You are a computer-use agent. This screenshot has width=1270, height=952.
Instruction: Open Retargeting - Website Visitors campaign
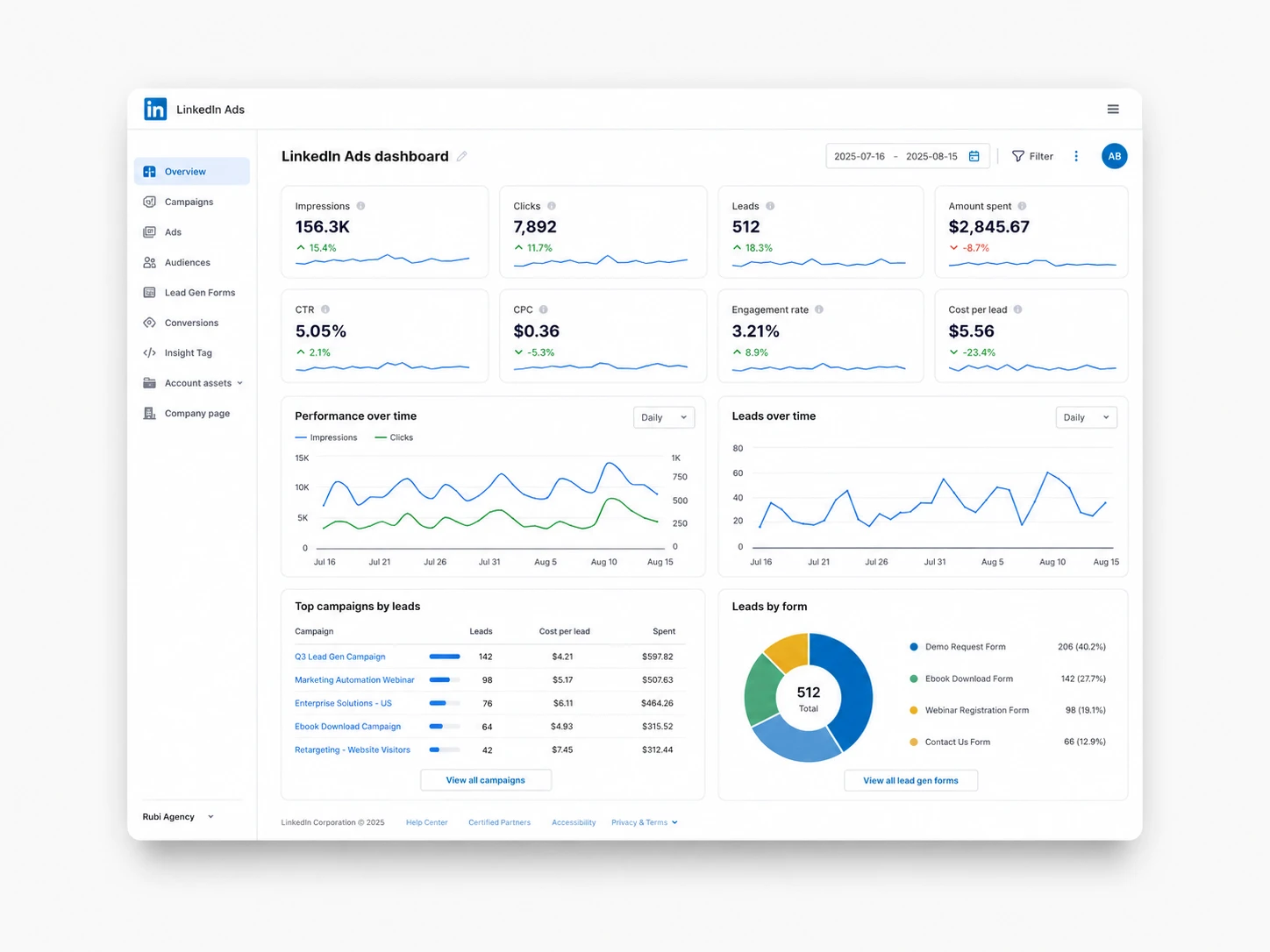(x=353, y=750)
